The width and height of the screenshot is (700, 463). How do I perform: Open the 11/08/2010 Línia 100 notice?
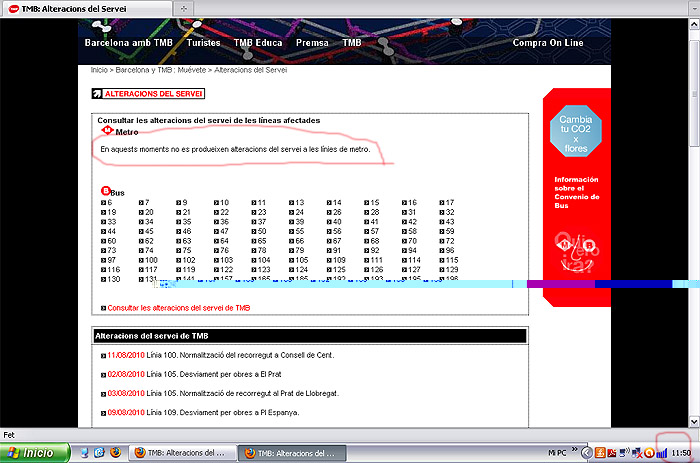point(221,355)
